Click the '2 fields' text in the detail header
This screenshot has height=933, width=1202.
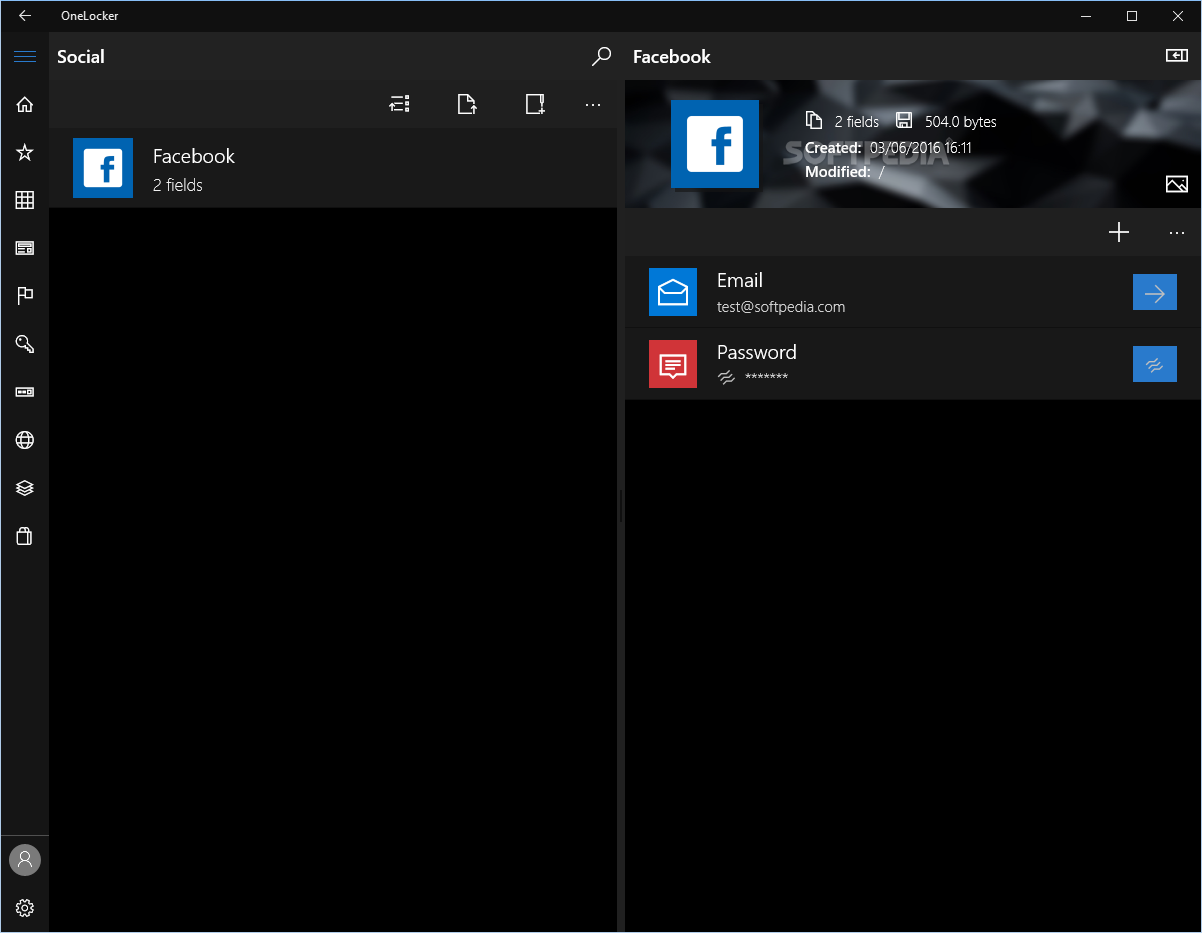coord(857,122)
